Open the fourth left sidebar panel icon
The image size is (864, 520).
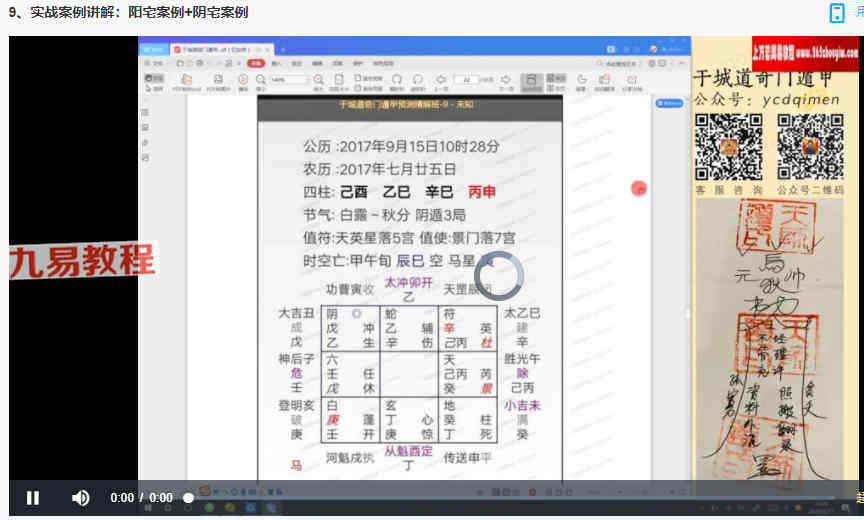145,158
